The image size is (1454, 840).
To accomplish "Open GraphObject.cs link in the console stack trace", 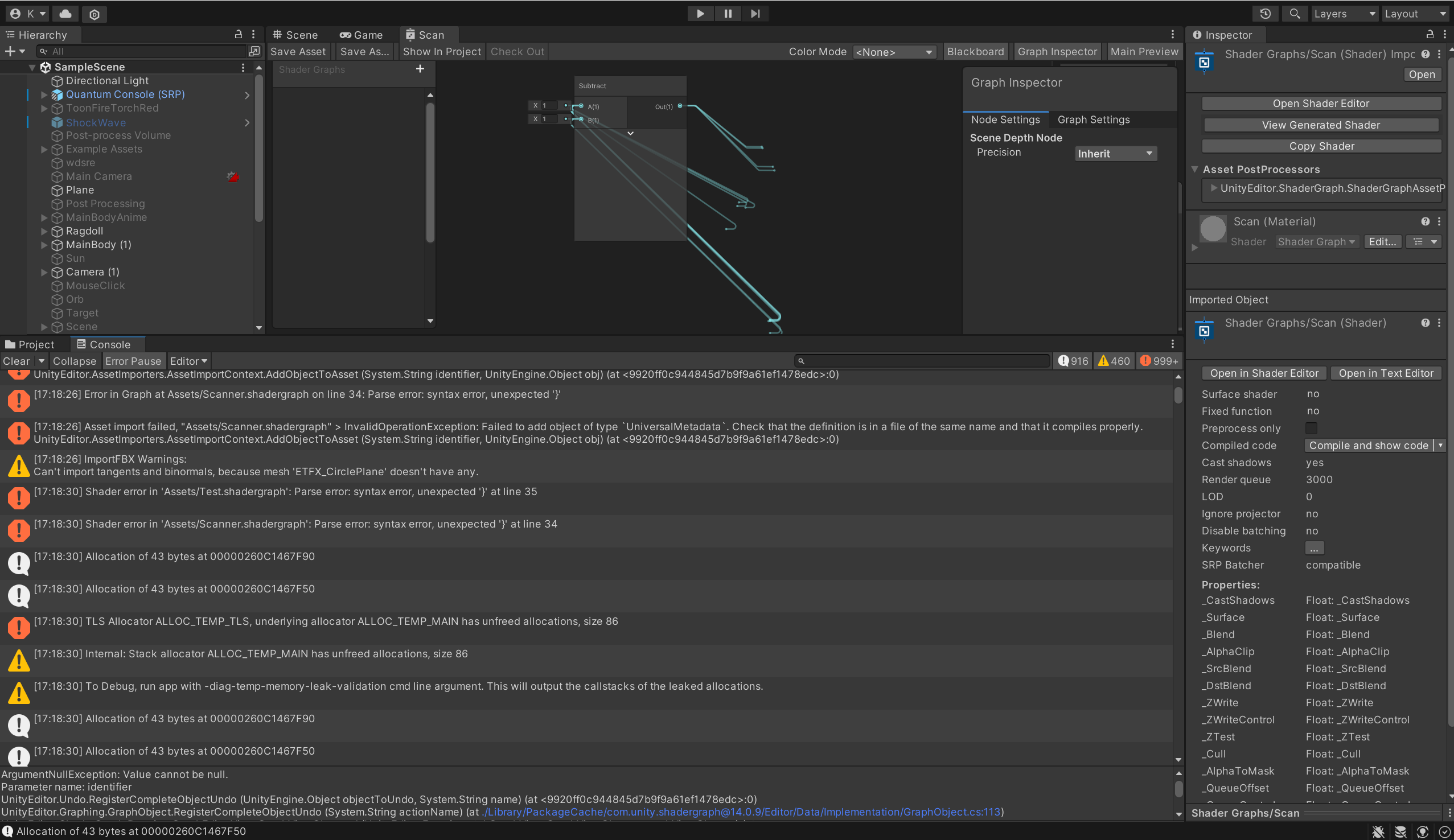I will (x=741, y=812).
